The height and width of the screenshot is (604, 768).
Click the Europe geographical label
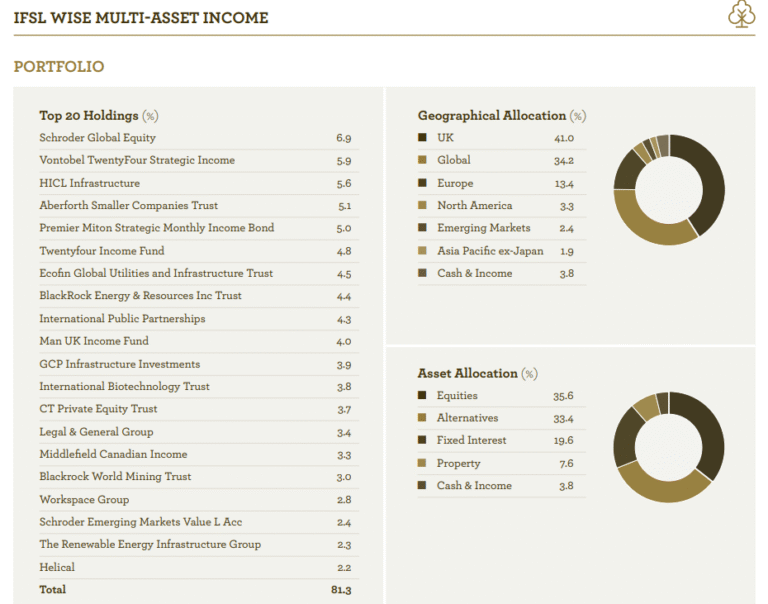pyautogui.click(x=455, y=183)
